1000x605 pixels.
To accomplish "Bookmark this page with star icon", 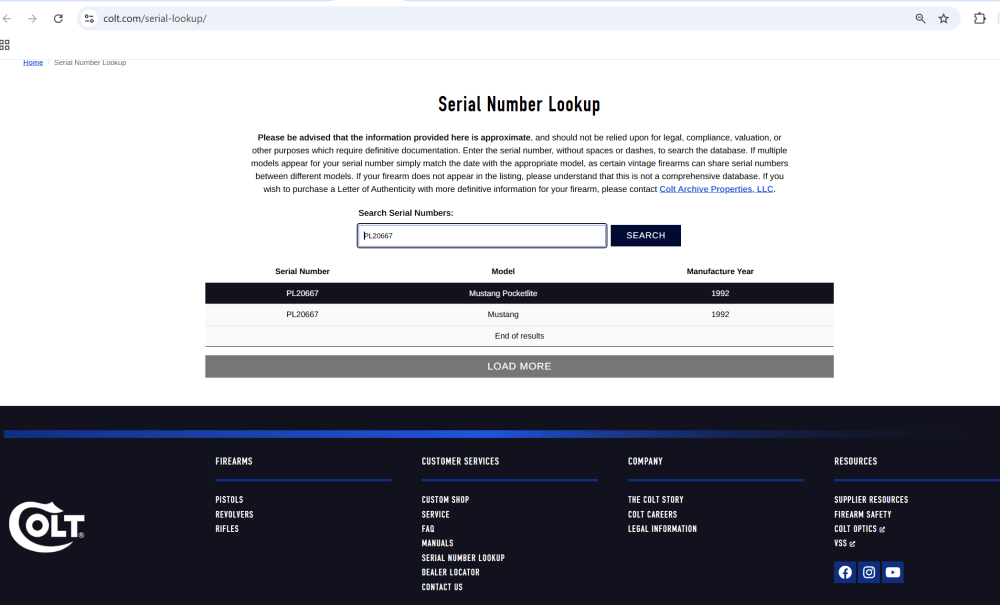I will (x=943, y=18).
